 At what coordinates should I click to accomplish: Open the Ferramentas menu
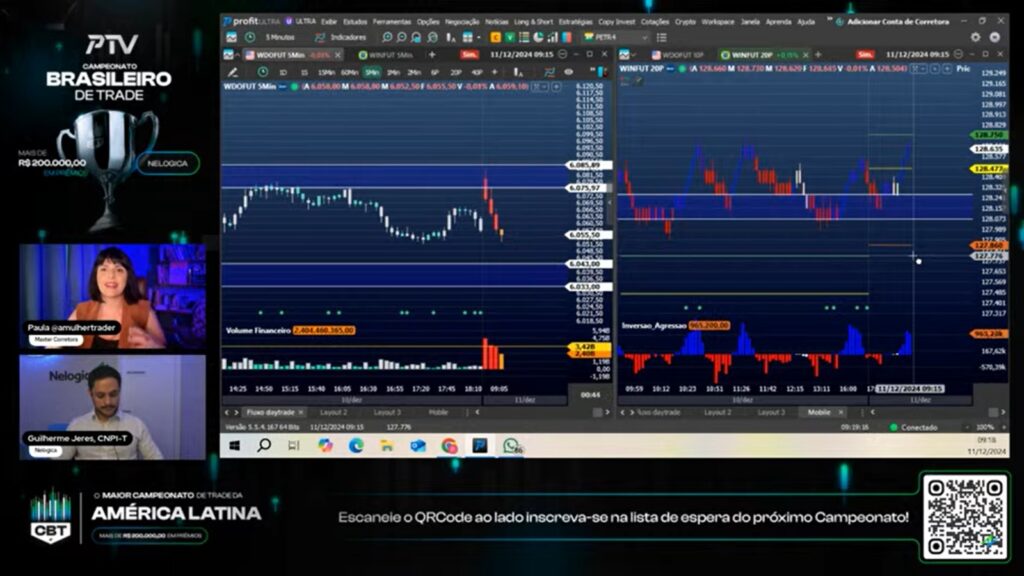392,21
